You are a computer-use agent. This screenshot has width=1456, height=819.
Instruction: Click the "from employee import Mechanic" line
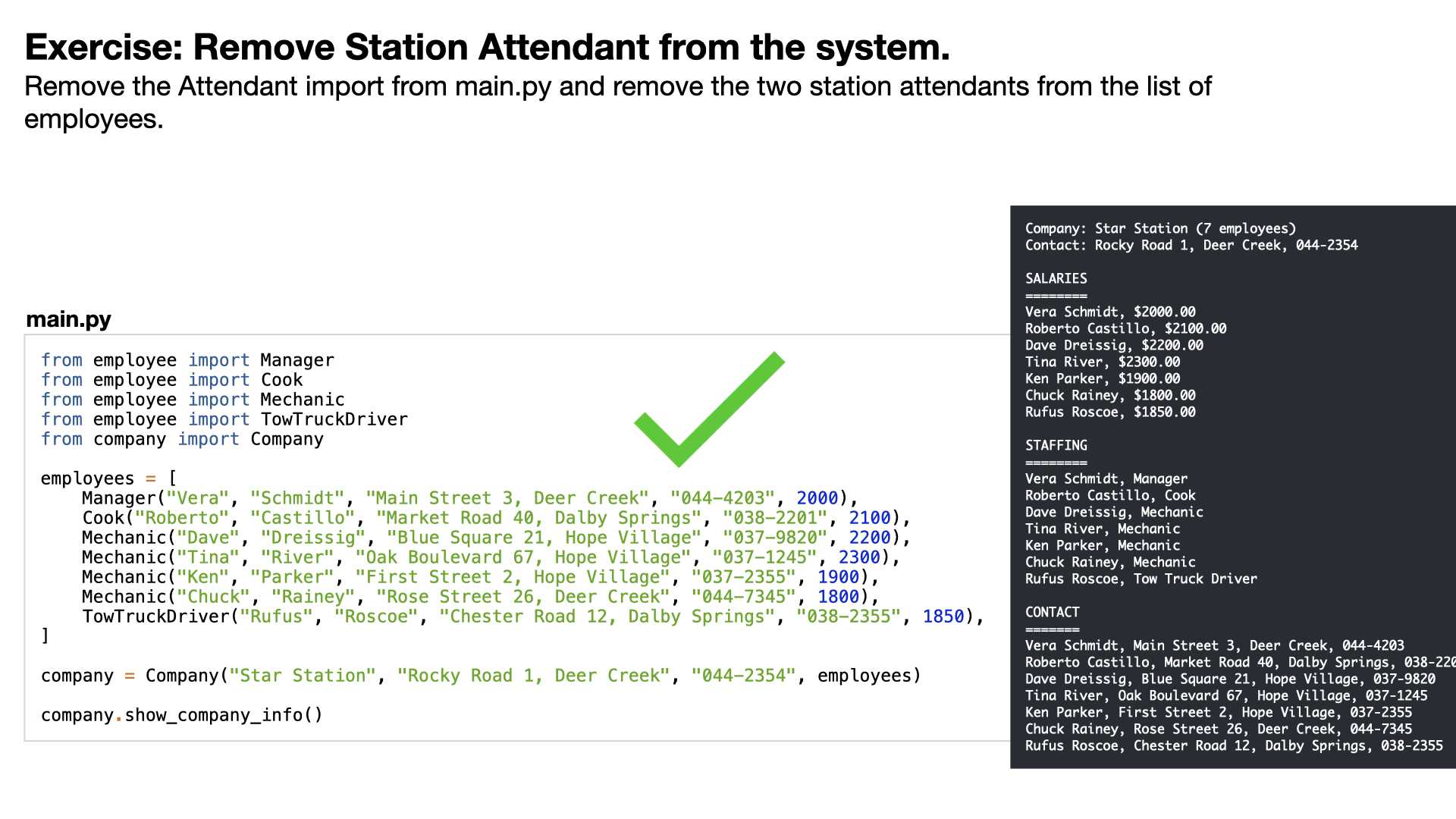click(193, 400)
